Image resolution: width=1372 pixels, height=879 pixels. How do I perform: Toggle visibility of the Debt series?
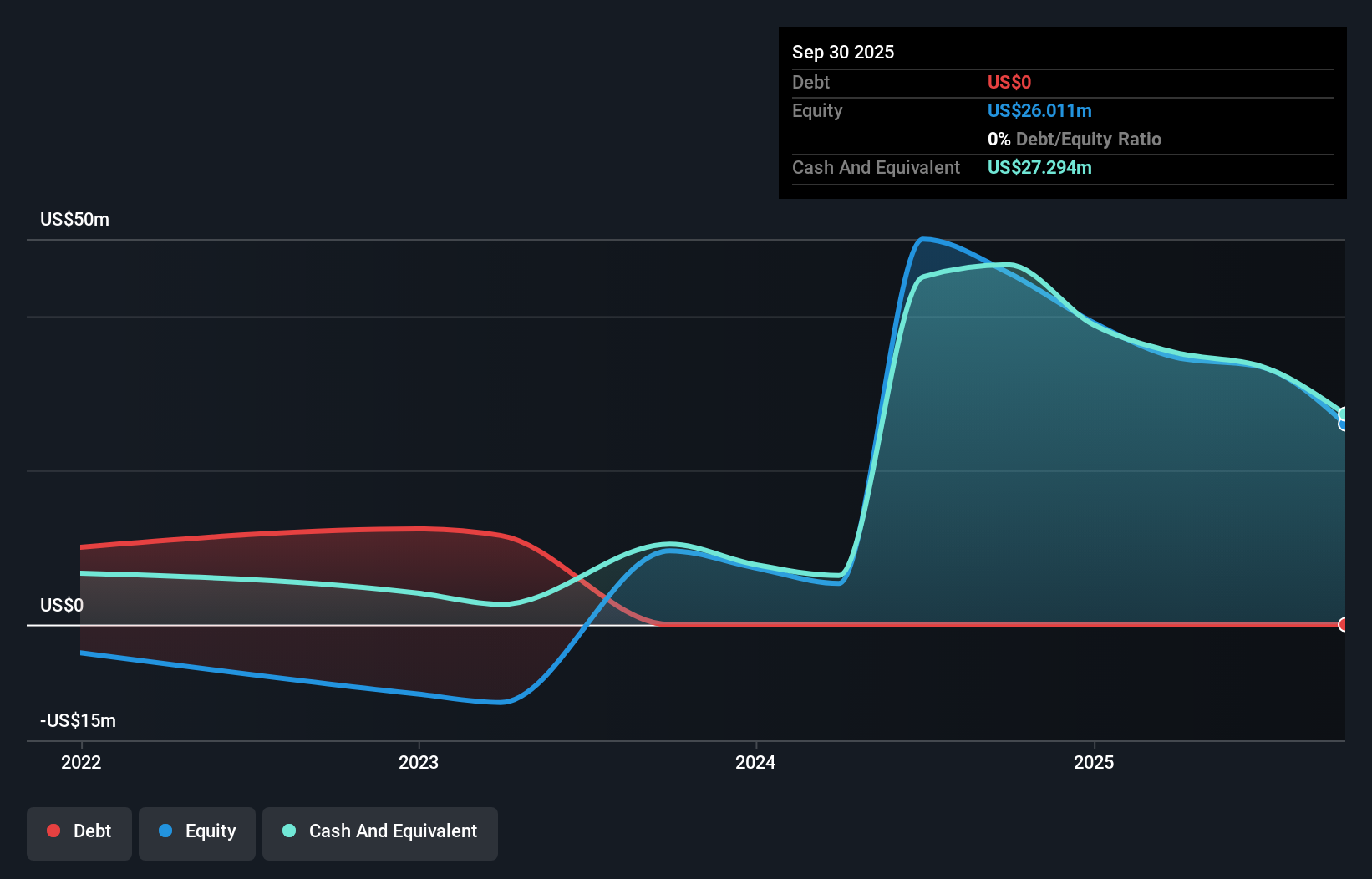(79, 831)
